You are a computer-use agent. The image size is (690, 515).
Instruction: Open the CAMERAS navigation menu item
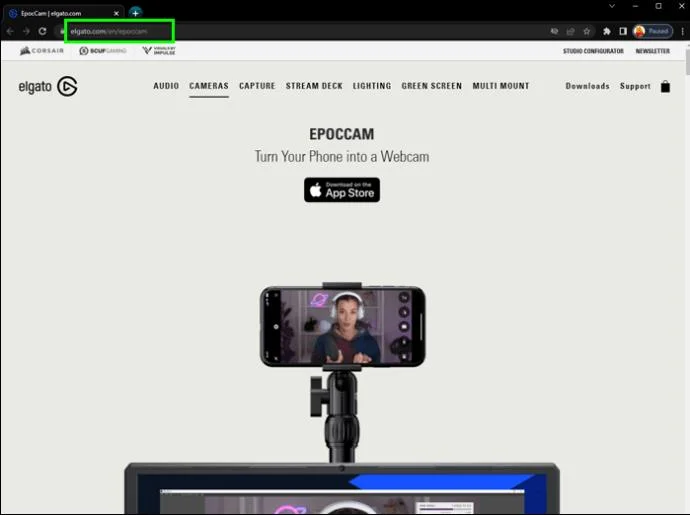(209, 86)
